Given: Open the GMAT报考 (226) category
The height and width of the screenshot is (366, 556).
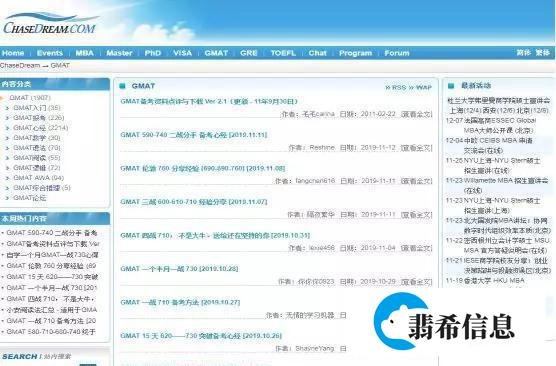Looking at the screenshot, I should coord(39,118).
